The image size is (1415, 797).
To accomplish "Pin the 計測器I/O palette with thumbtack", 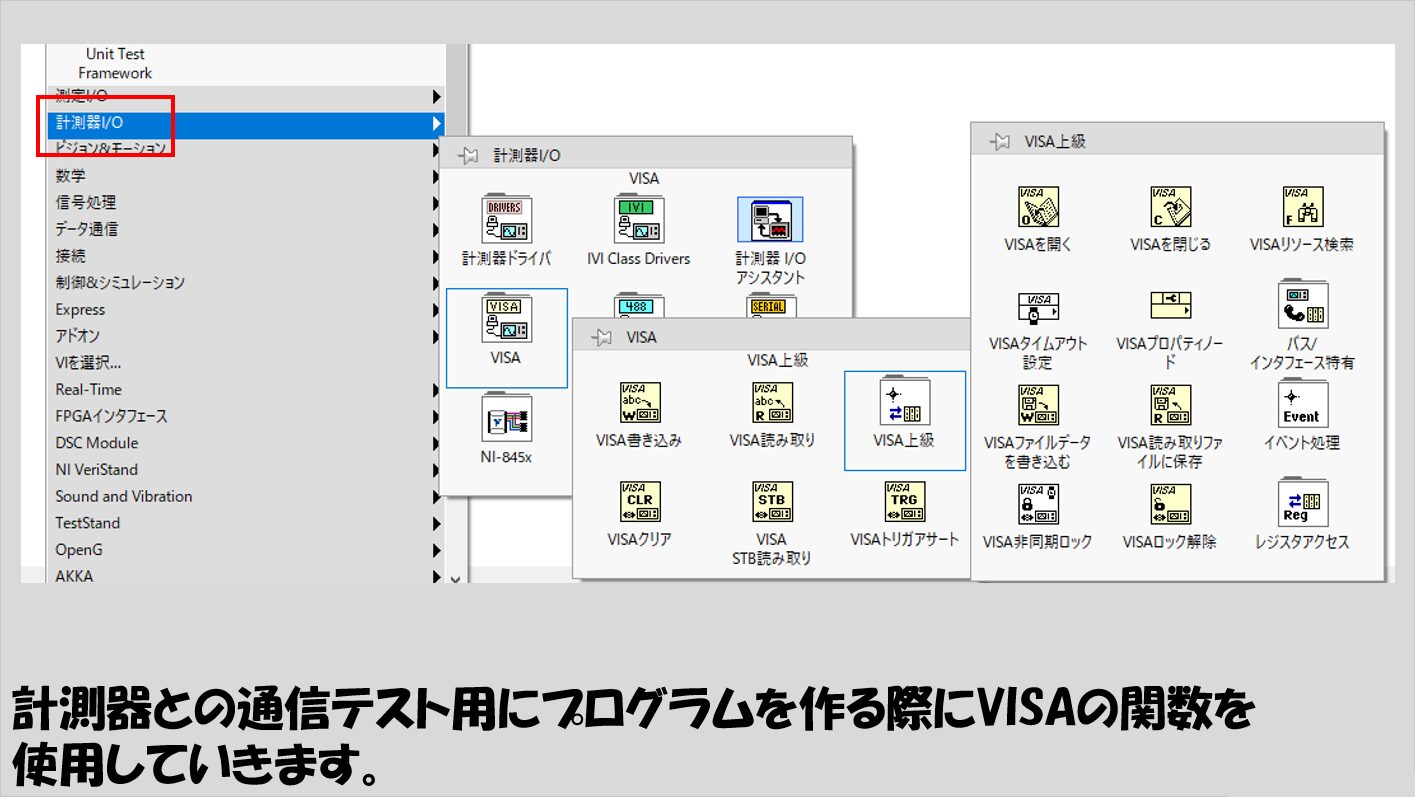I will click(x=468, y=156).
